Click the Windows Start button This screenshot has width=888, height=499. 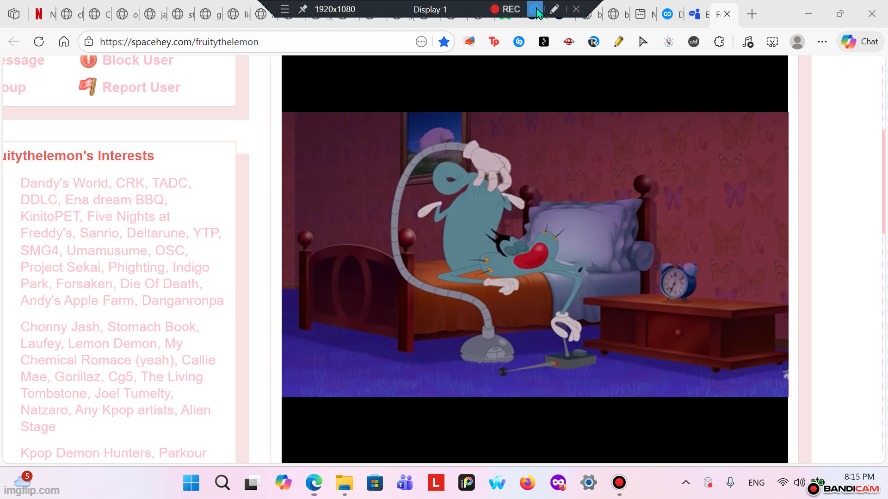(x=192, y=483)
